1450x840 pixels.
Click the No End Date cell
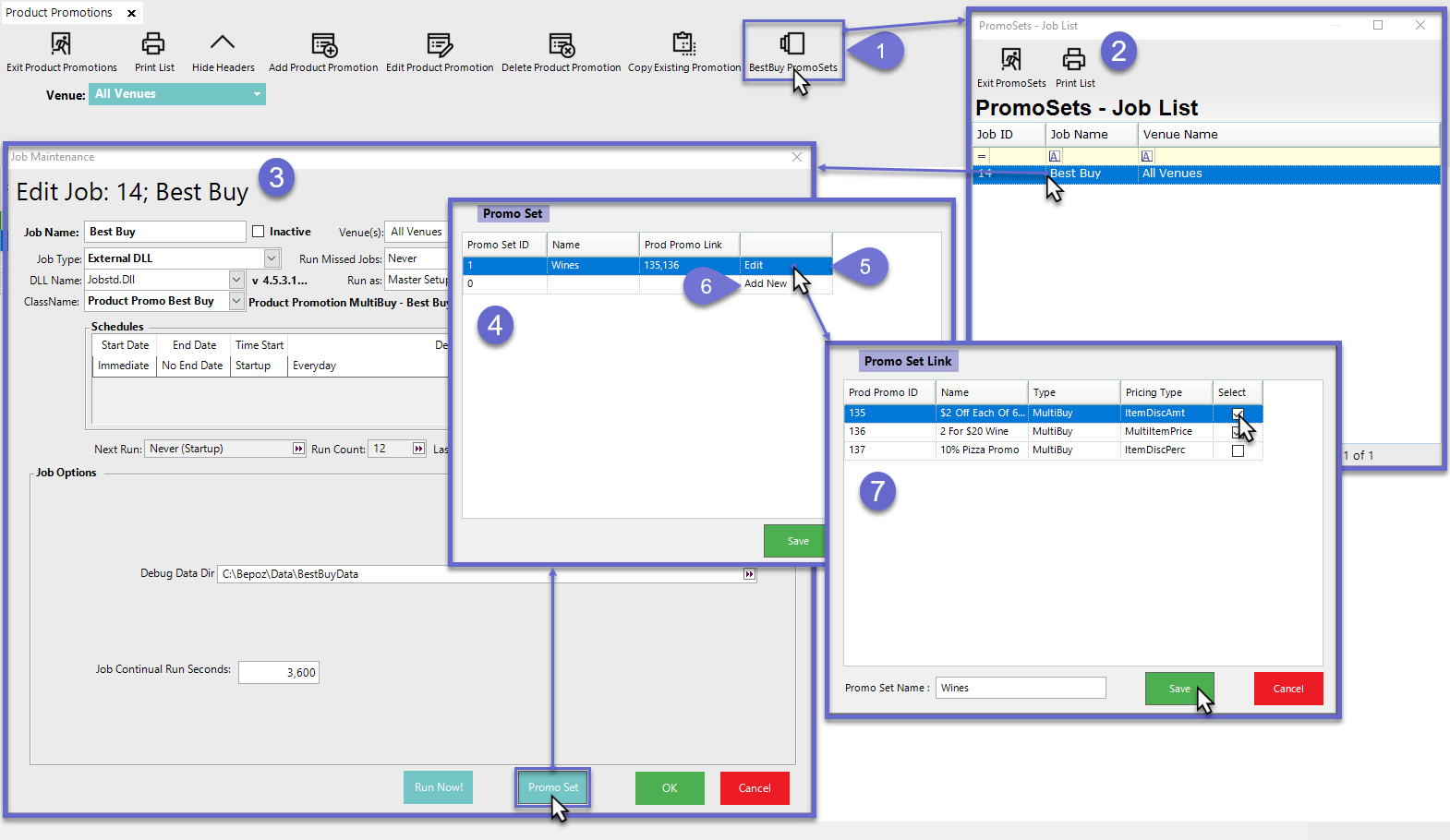click(192, 366)
